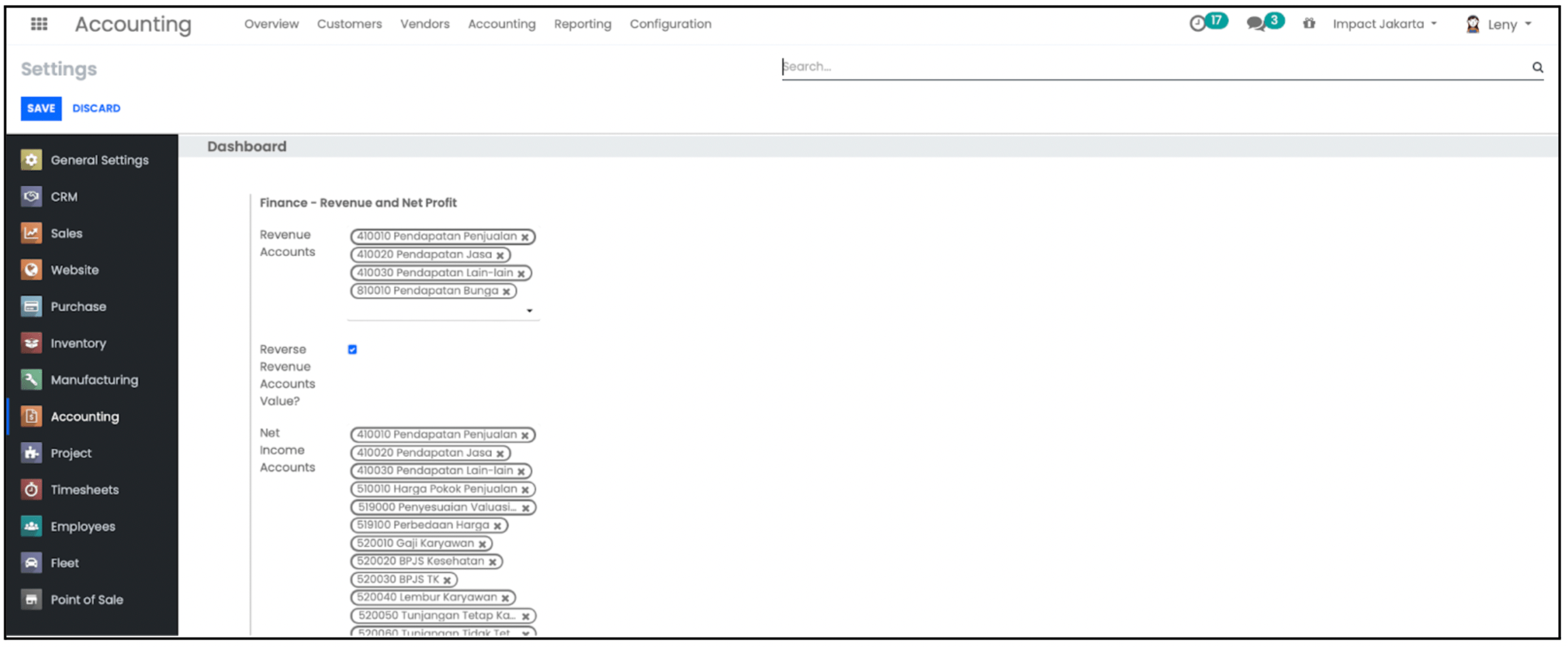Remove 410020 Pendapatan Jasa from Revenue Accounts
Viewport: 1568px width, 647px height.
click(x=500, y=255)
